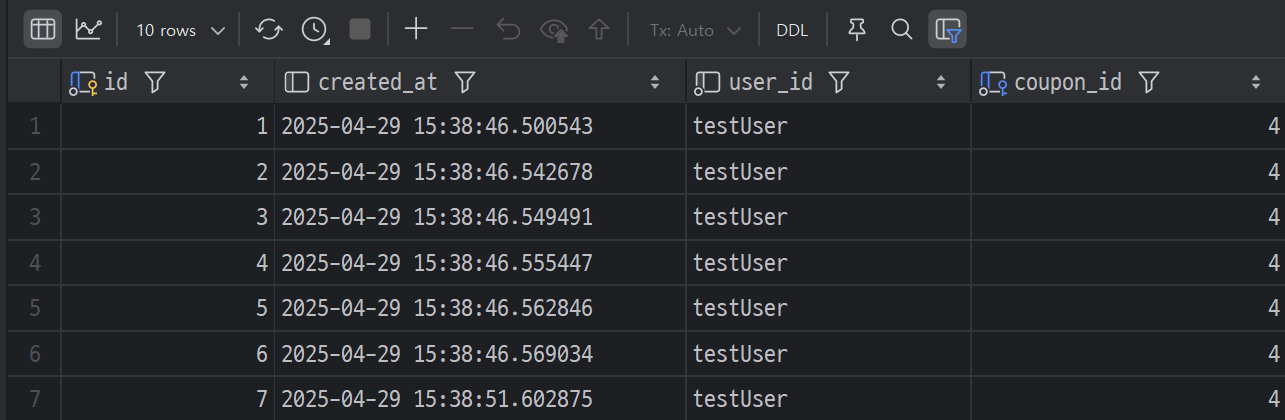The image size is (1285, 420).
Task: Open filter for user_id column
Action: pos(840,82)
